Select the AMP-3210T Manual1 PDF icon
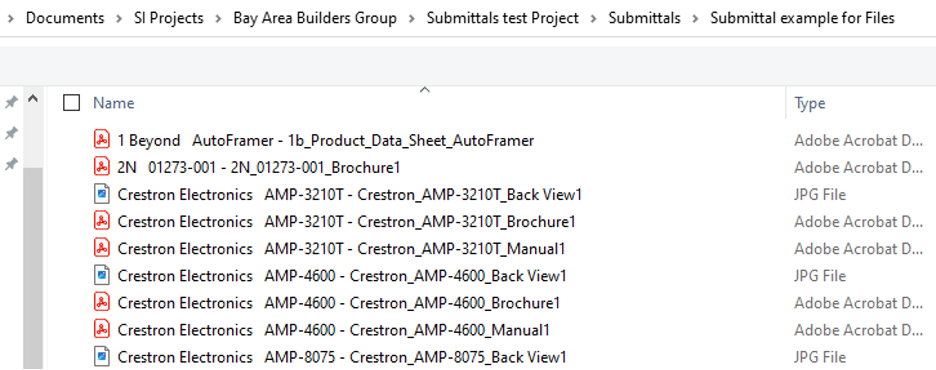Screen dimensions: 936x370 (102, 248)
